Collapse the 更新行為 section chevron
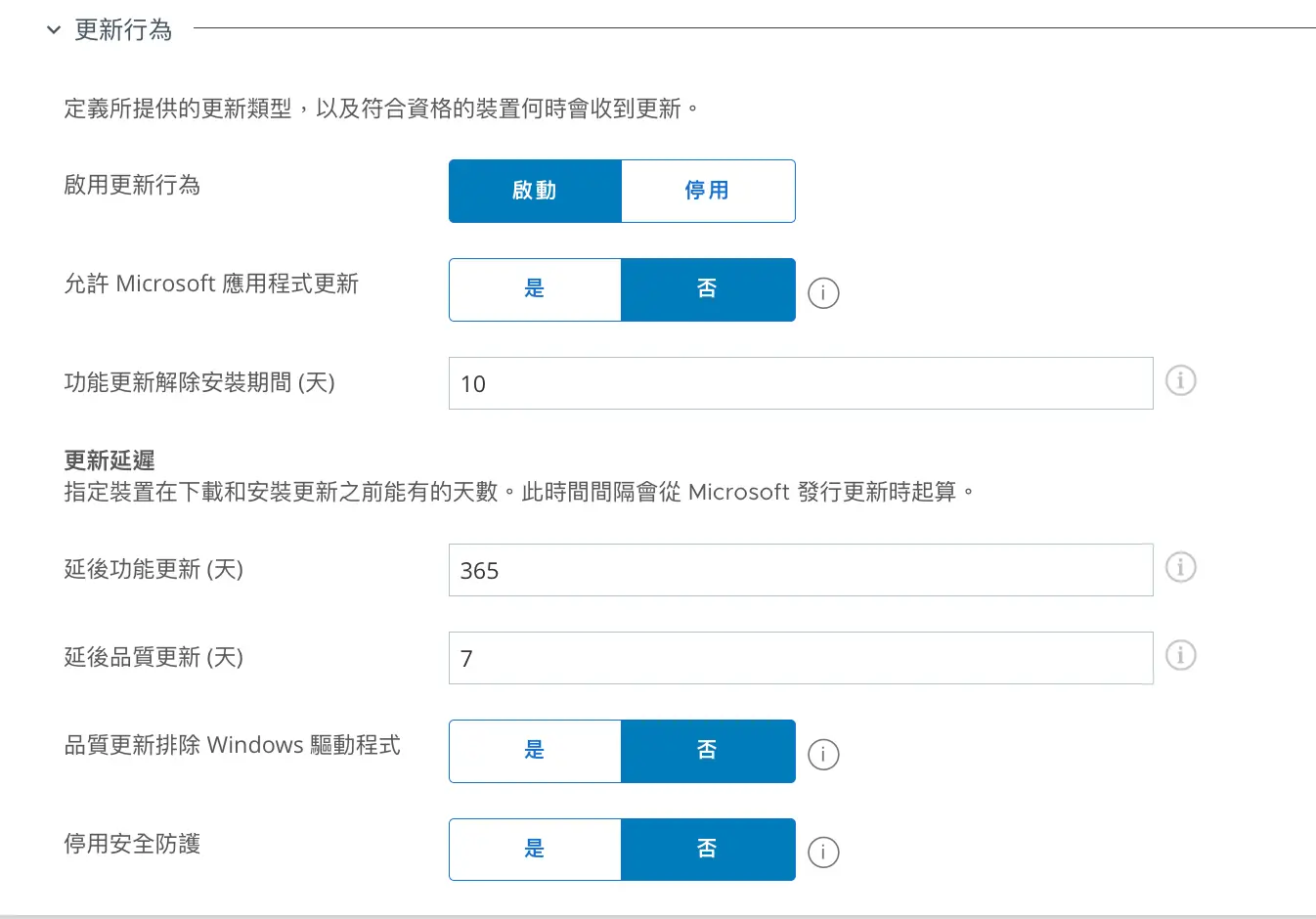Viewport: 1316px width, 919px height. tap(54, 30)
